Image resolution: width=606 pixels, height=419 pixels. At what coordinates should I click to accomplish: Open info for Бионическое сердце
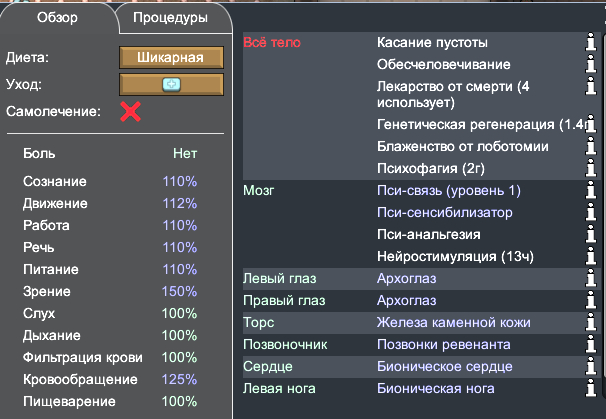click(x=591, y=366)
